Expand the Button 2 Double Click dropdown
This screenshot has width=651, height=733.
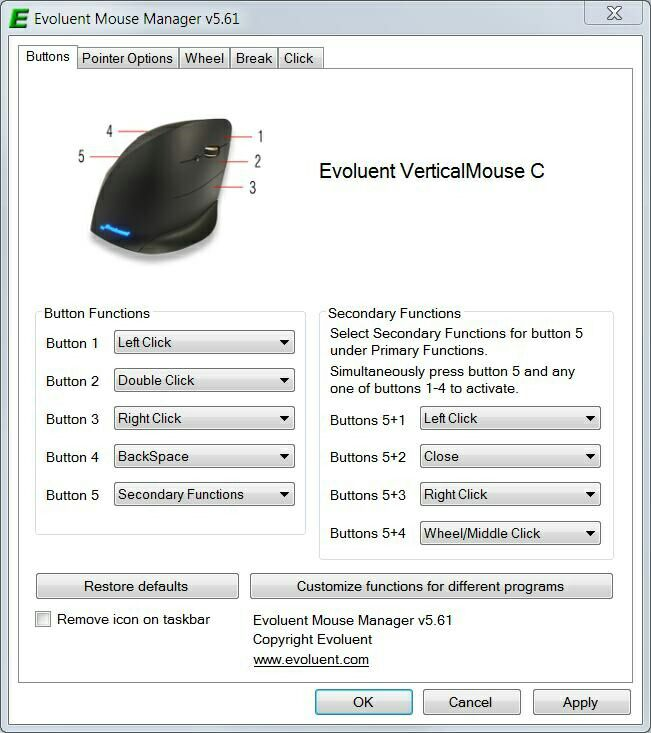pos(204,380)
